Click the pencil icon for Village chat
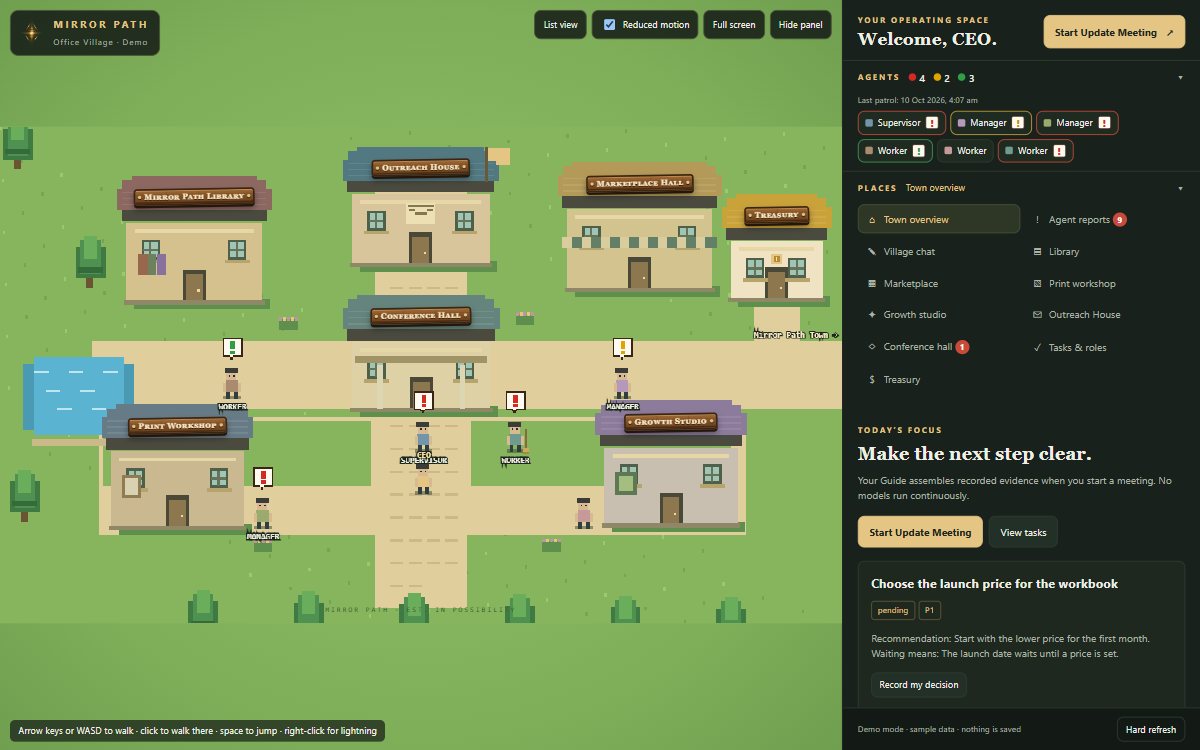 [872, 252]
